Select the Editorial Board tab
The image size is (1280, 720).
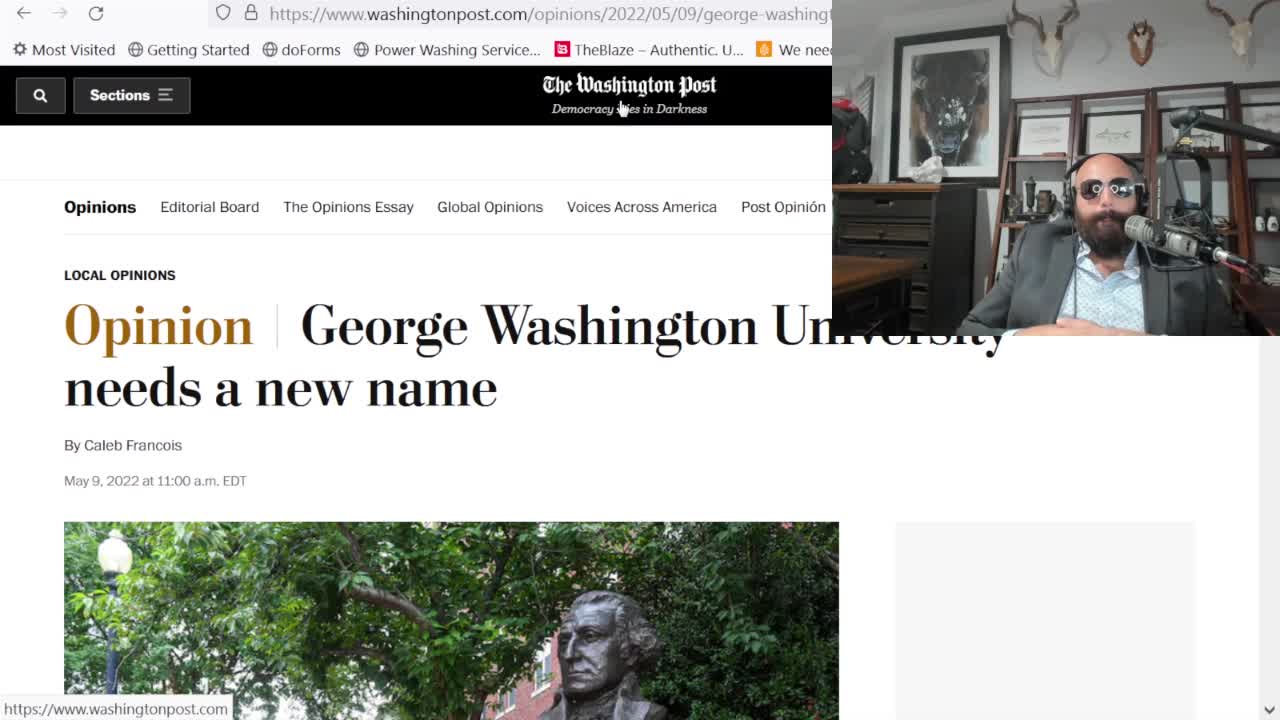209,207
